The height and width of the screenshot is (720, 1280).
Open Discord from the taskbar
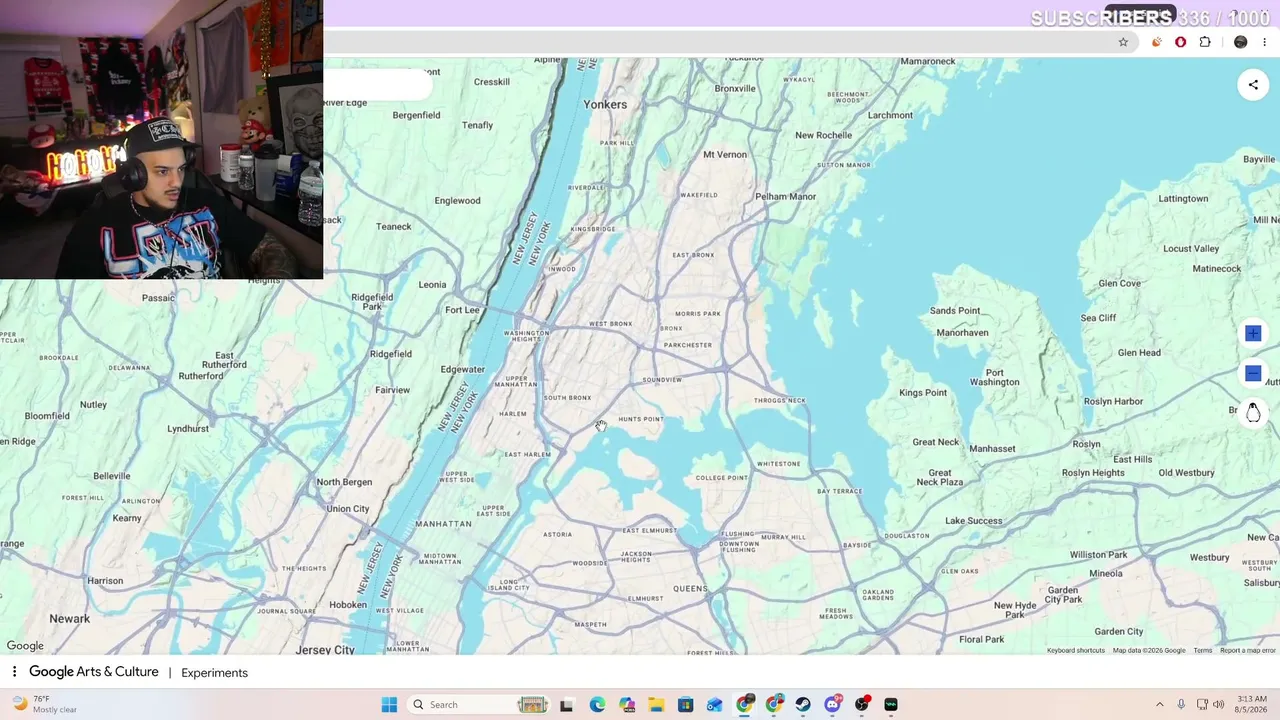click(x=833, y=705)
